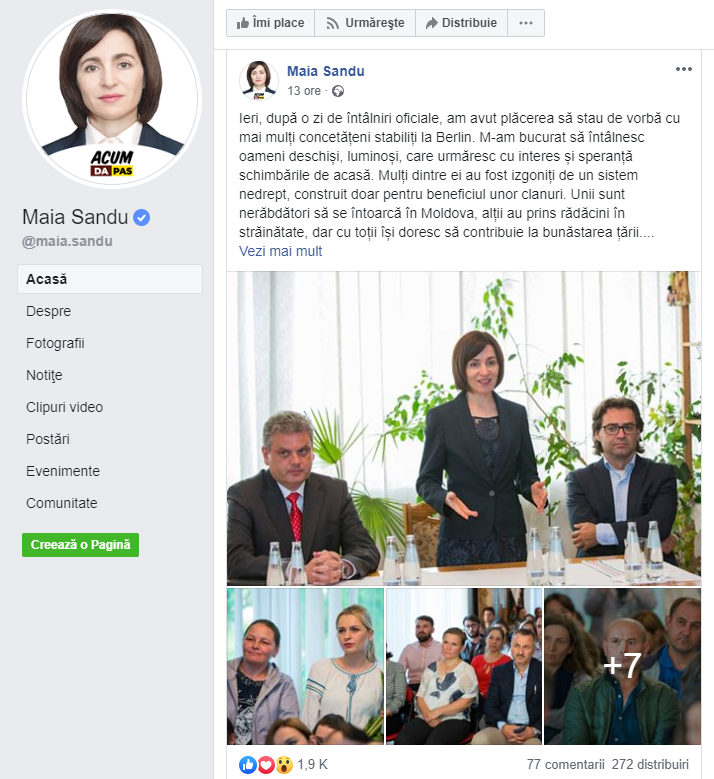
Task: Click the blue Like reaction icon
Action: pyautogui.click(x=248, y=765)
